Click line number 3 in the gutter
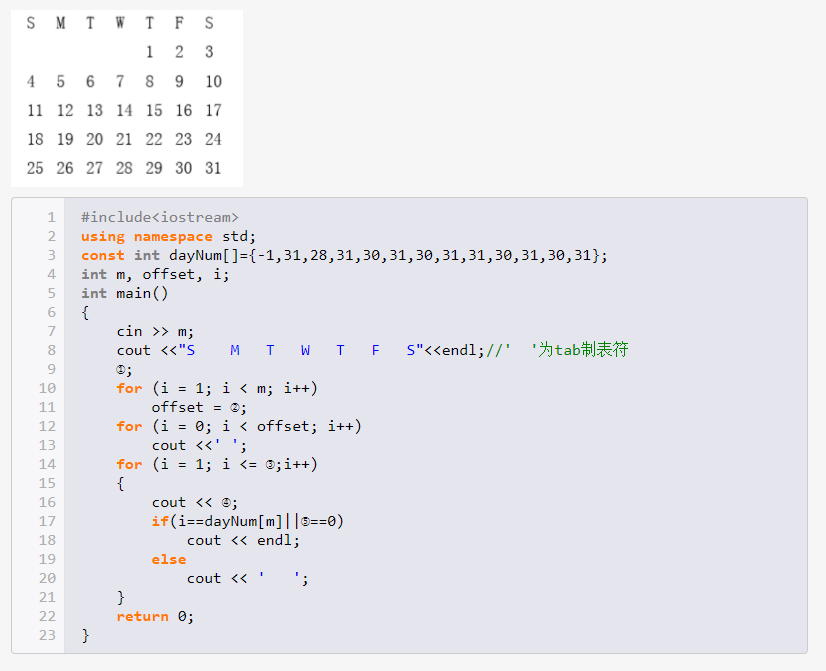The image size is (826, 671). (x=52, y=255)
